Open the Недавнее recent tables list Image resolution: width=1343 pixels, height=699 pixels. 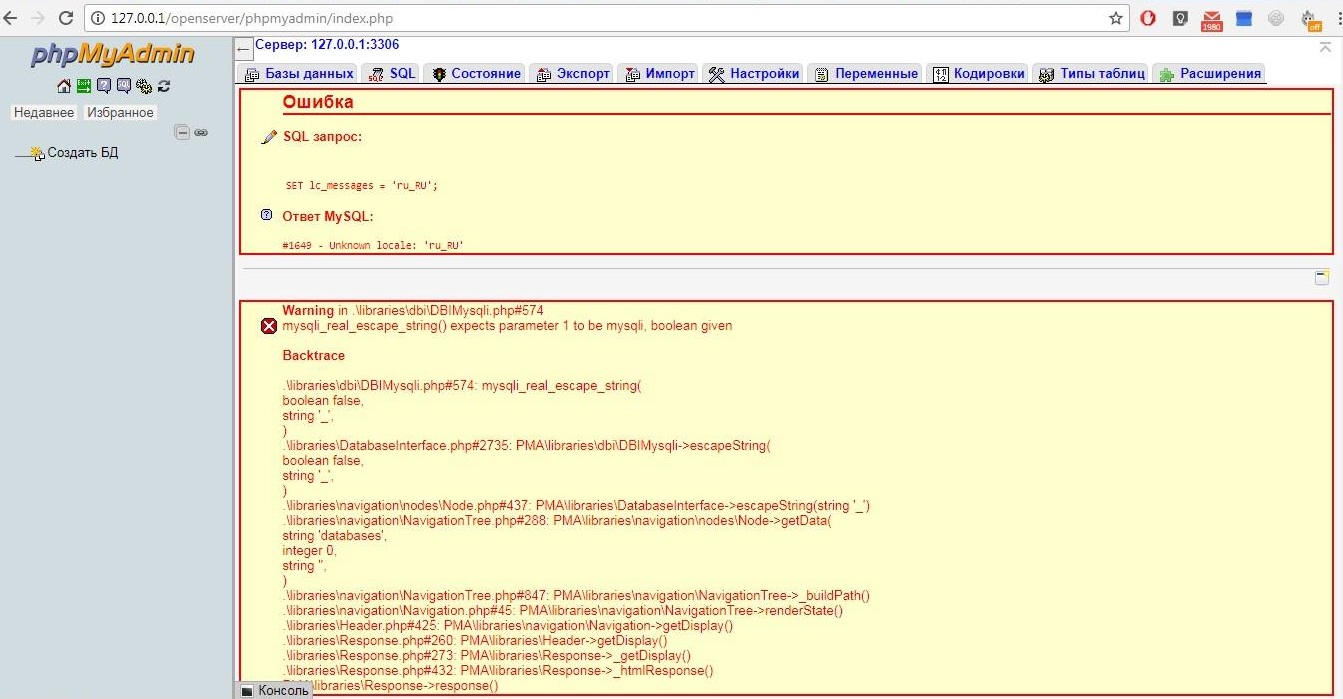click(43, 113)
